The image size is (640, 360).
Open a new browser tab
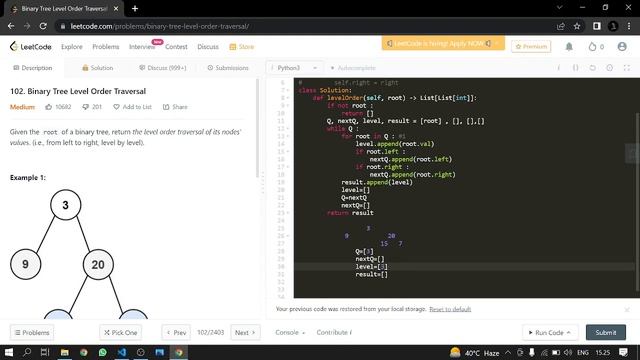(135, 8)
